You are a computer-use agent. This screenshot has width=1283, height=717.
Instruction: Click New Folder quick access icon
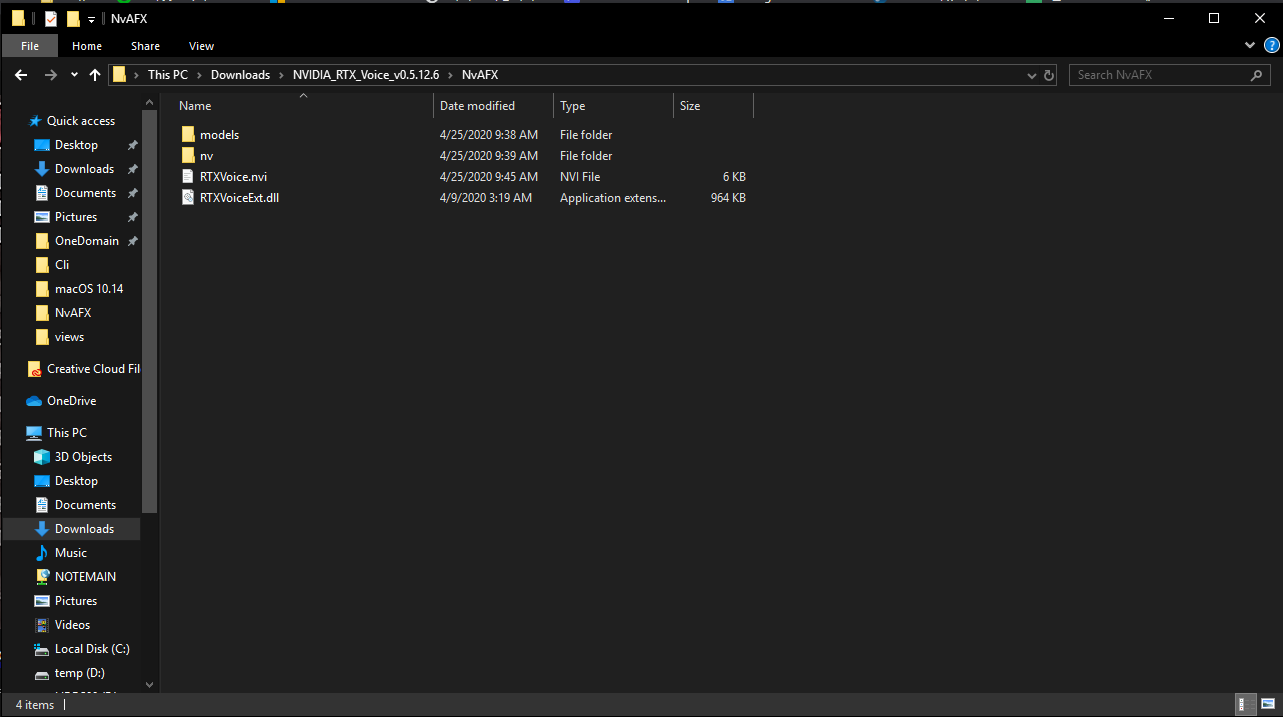[73, 19]
